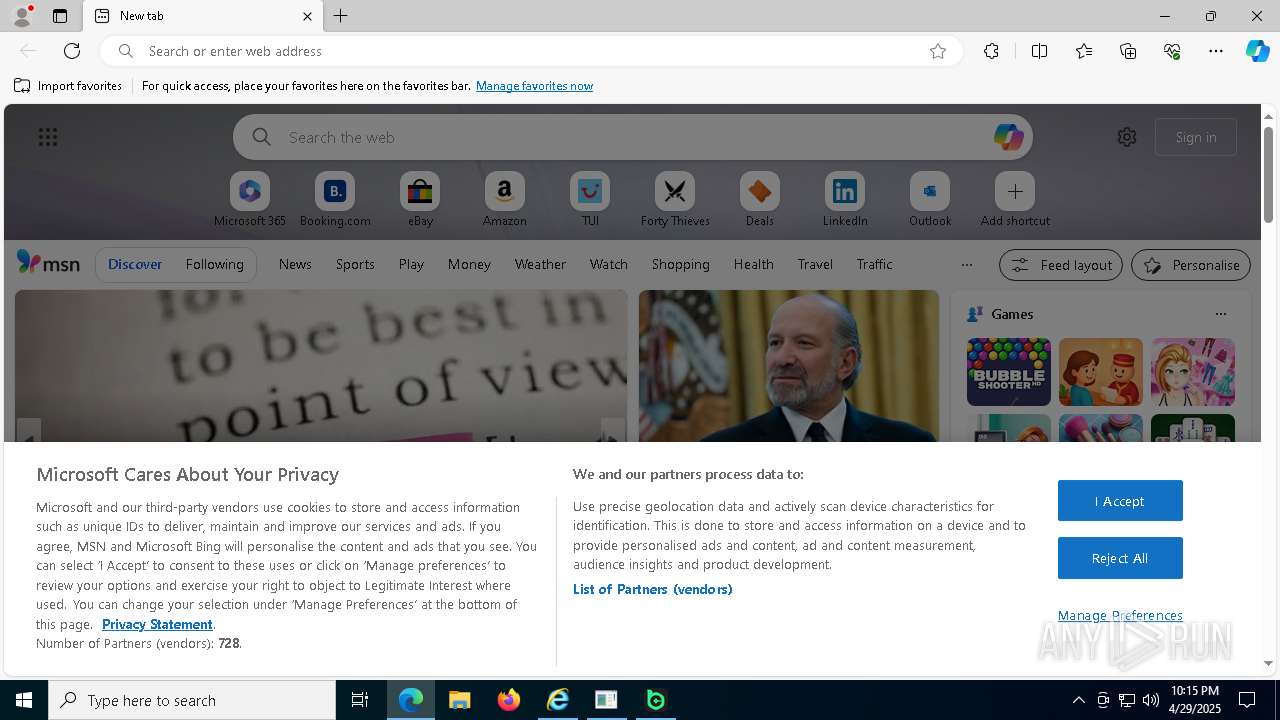Open the Traffic section

coord(874,264)
